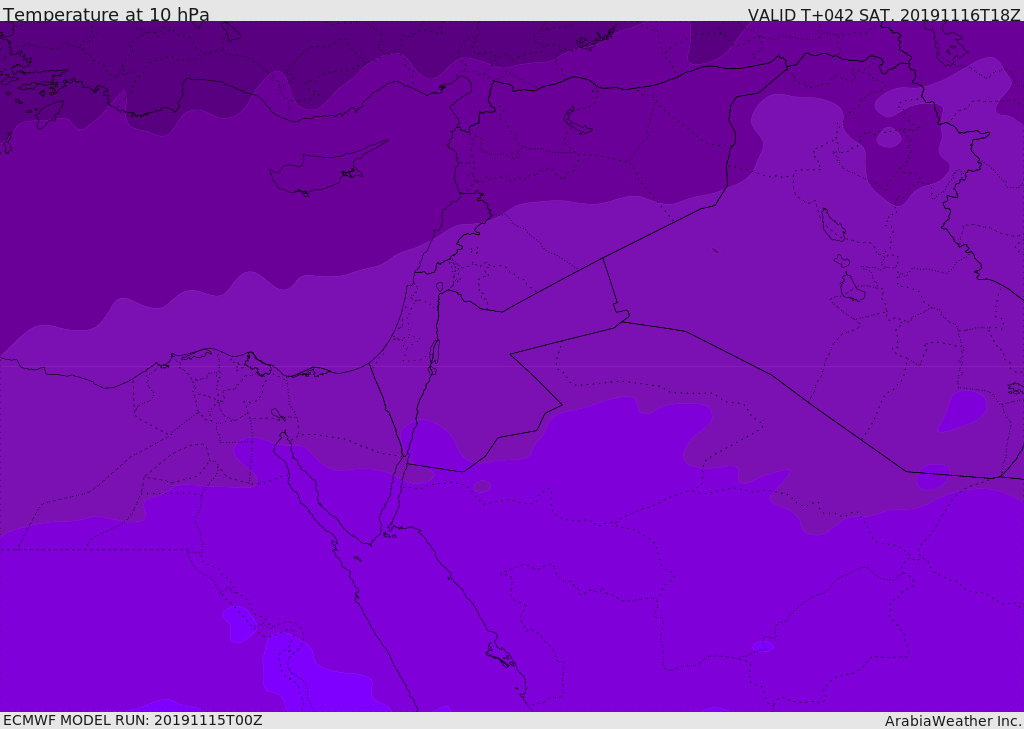Click the 'ECMWF MODEL RUN: 20191115T00Z' text

tap(133, 720)
